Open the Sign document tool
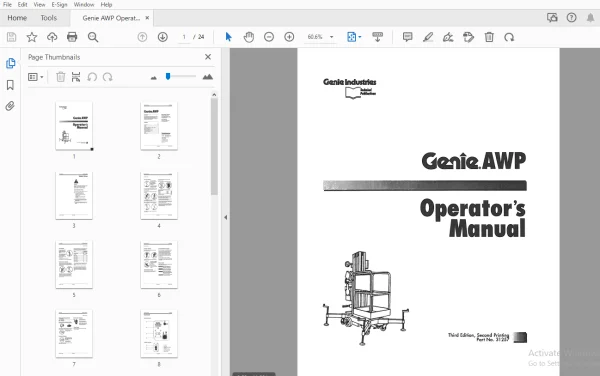 tap(448, 37)
